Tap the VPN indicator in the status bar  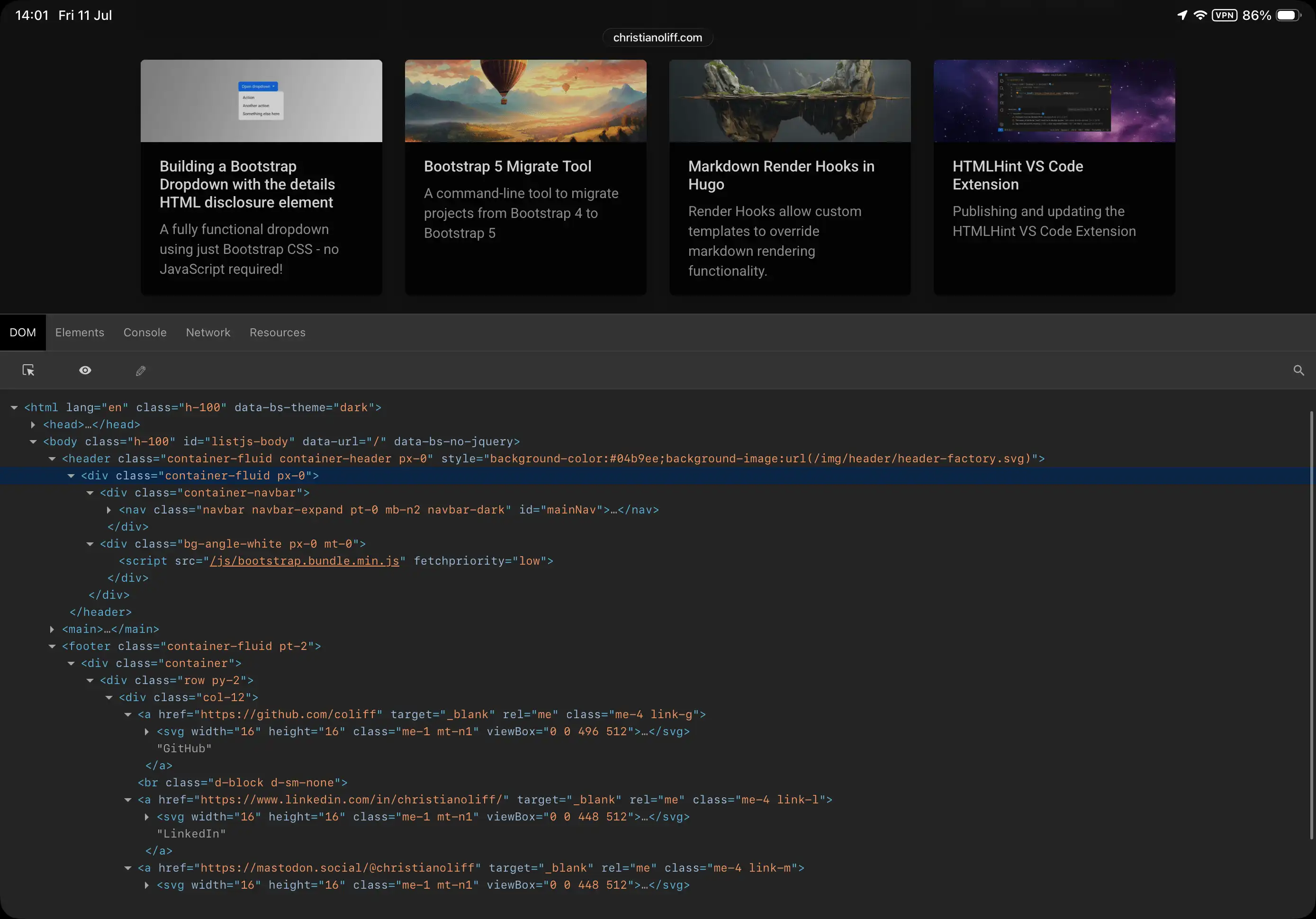(1225, 15)
